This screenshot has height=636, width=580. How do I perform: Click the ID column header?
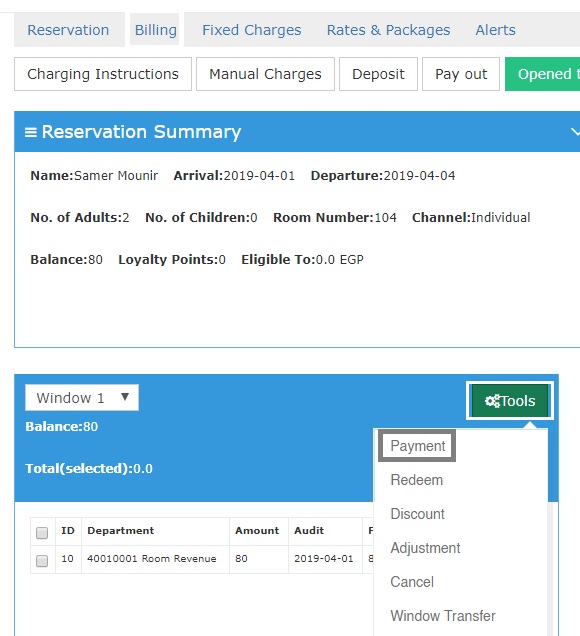[x=68, y=531]
